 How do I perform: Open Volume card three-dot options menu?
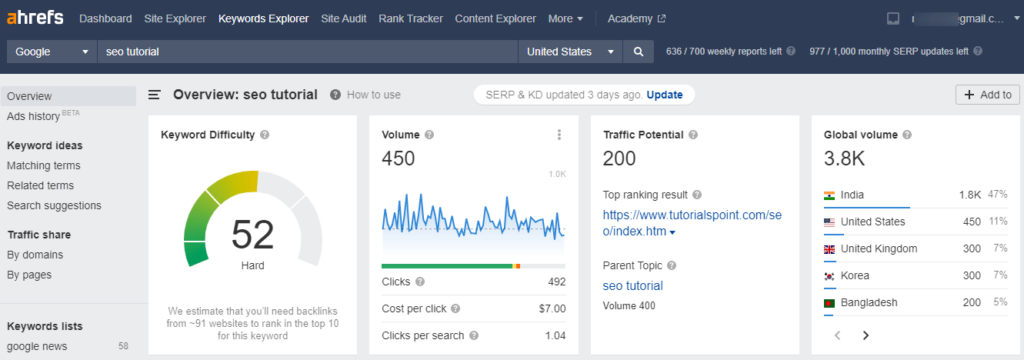(x=559, y=135)
